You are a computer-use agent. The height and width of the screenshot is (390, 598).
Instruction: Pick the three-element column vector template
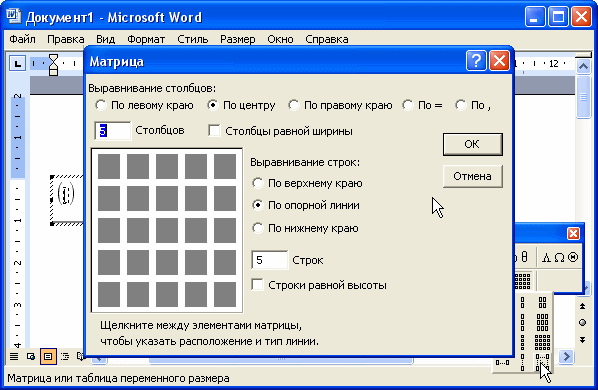coord(522,322)
